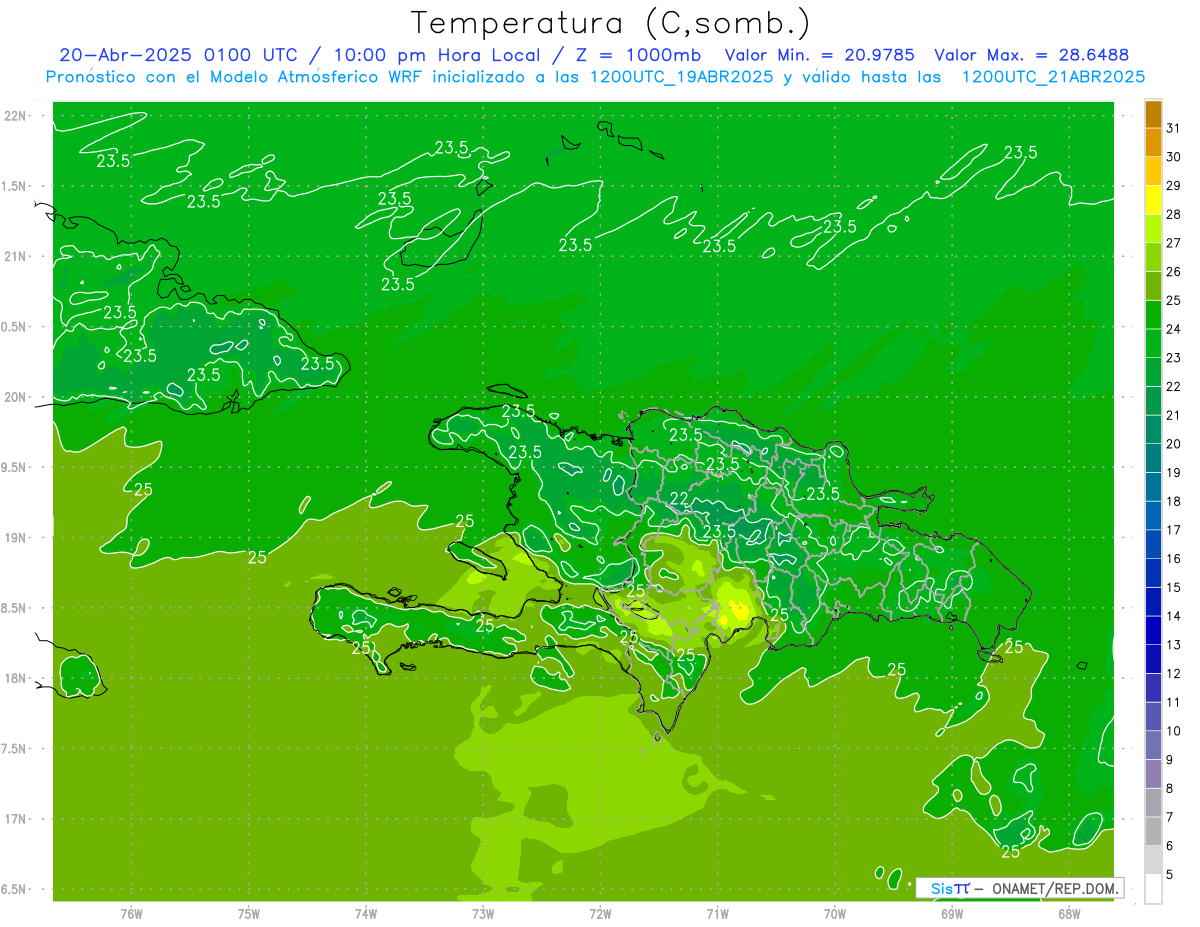
Task: Click the 17N latitude axis label
Action: point(16,819)
